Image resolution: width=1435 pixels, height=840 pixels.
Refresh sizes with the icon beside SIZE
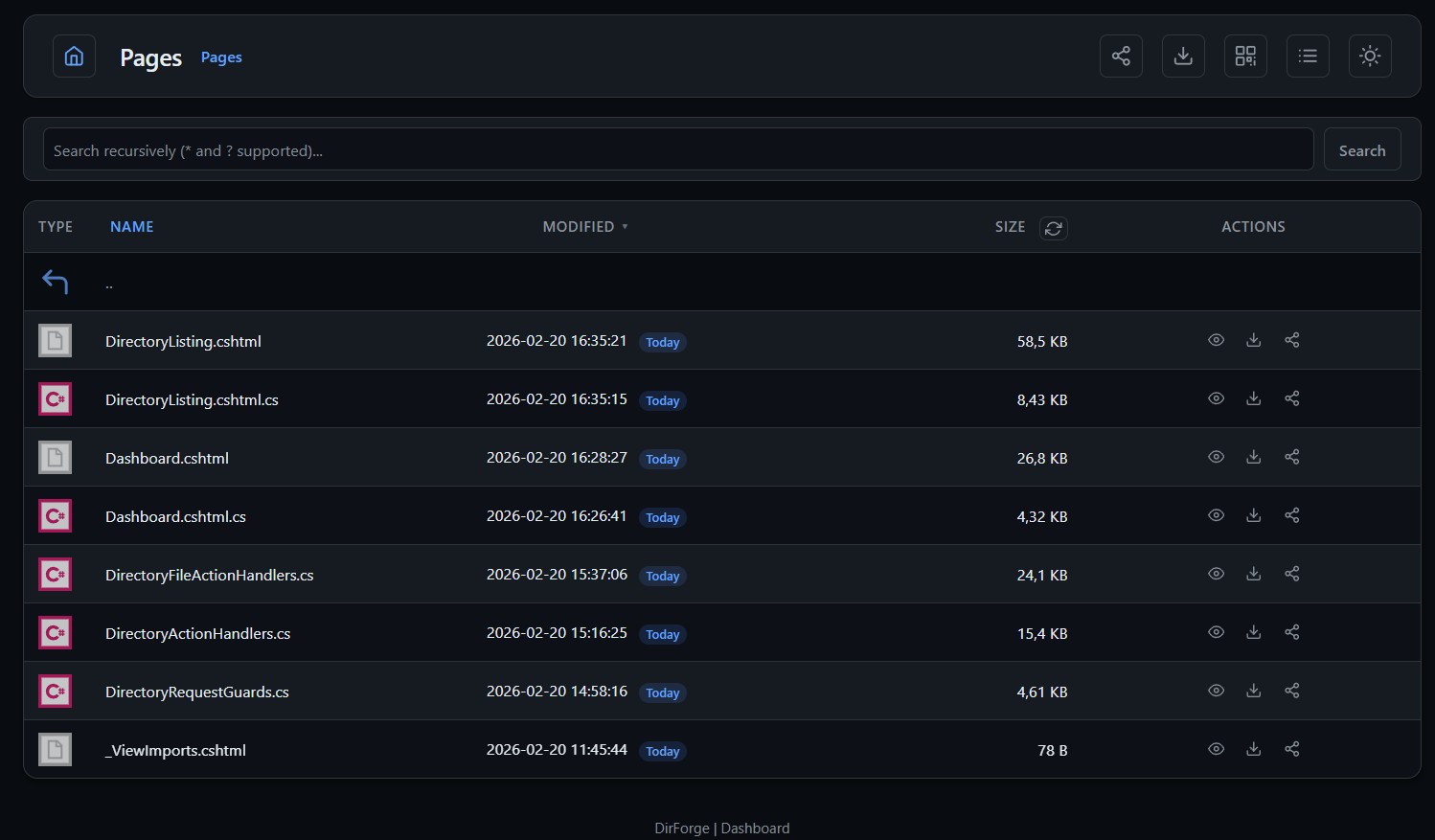[1054, 228]
